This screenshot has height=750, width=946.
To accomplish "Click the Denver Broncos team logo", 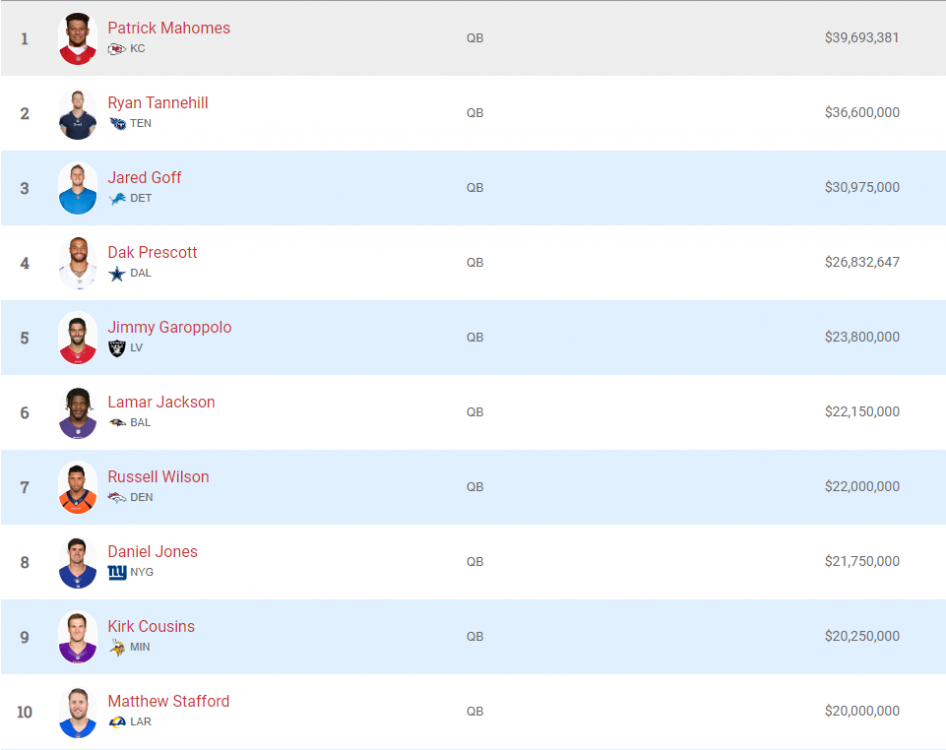I will coord(117,498).
